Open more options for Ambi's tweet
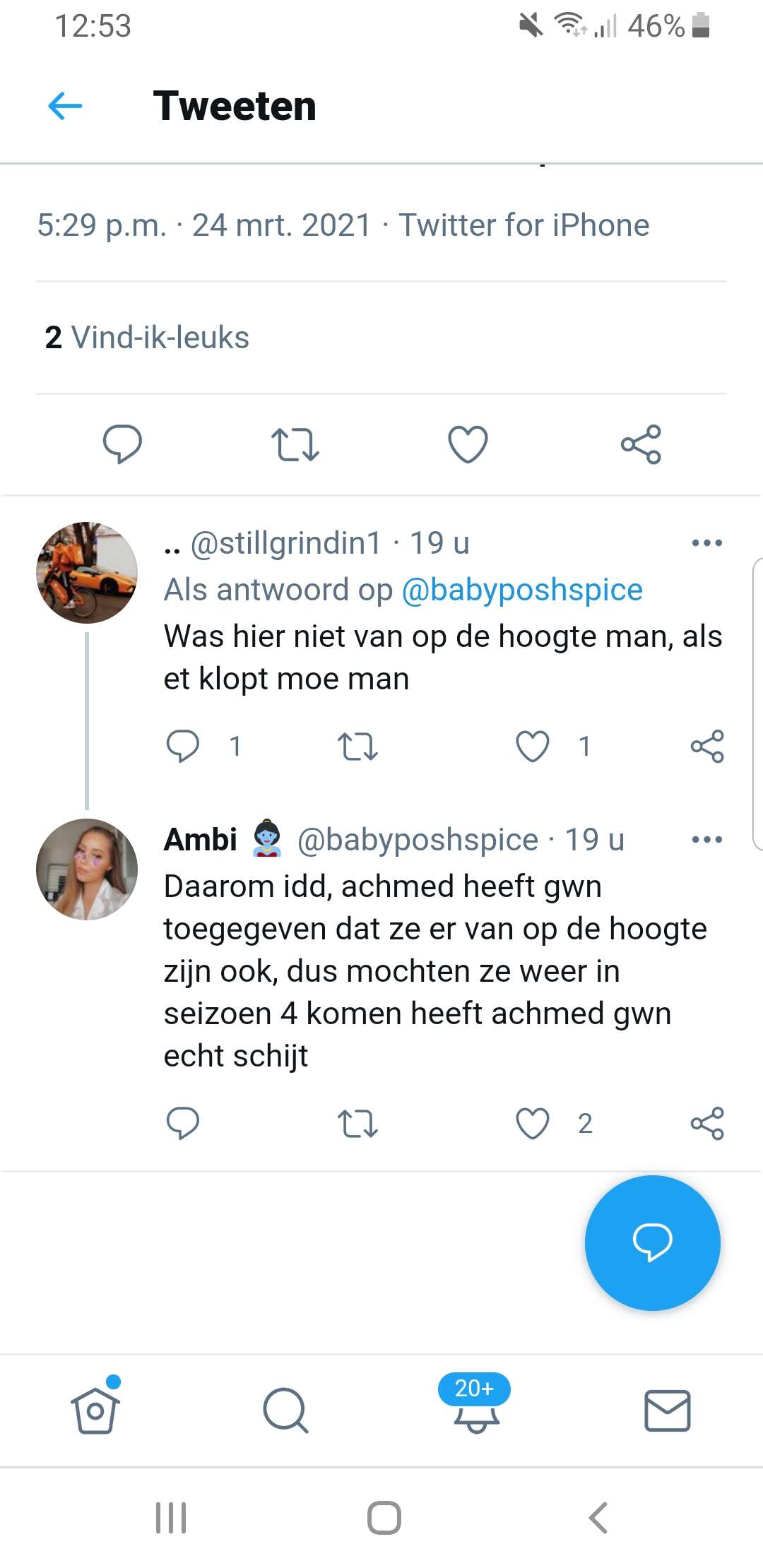 pyautogui.click(x=706, y=840)
